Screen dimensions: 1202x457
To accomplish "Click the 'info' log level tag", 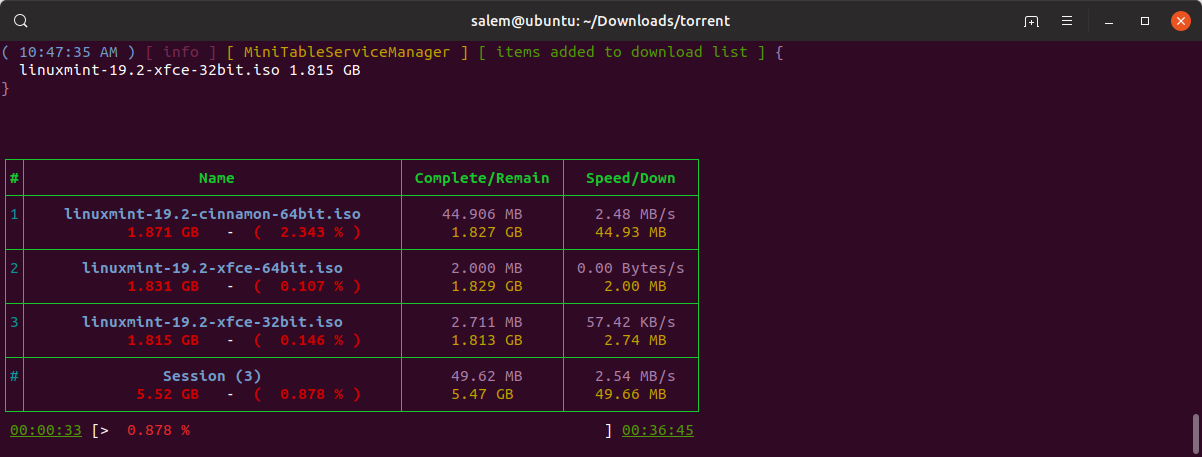I will point(181,52).
